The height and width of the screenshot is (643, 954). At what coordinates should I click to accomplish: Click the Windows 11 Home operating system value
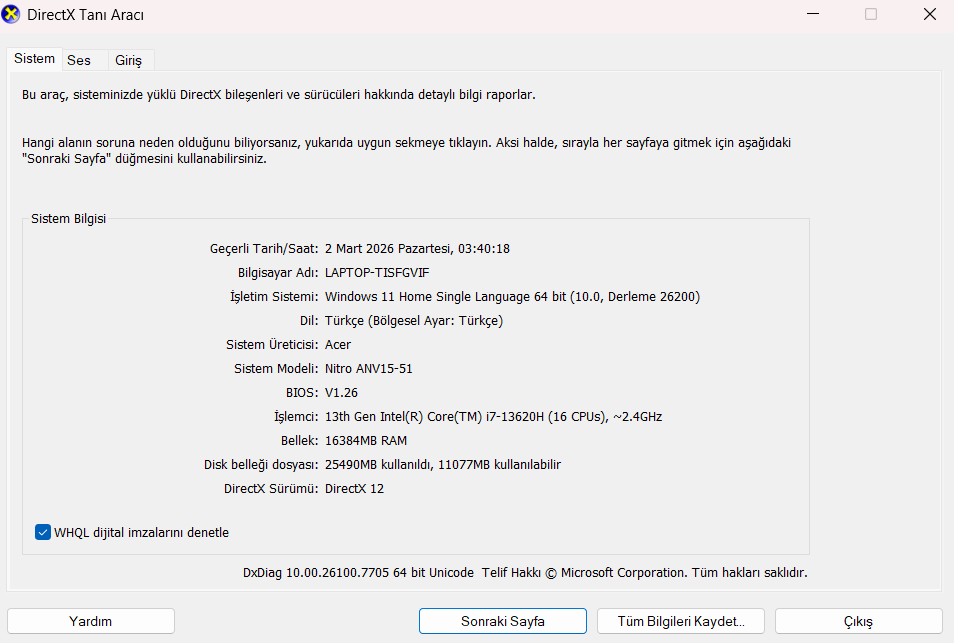(x=512, y=296)
